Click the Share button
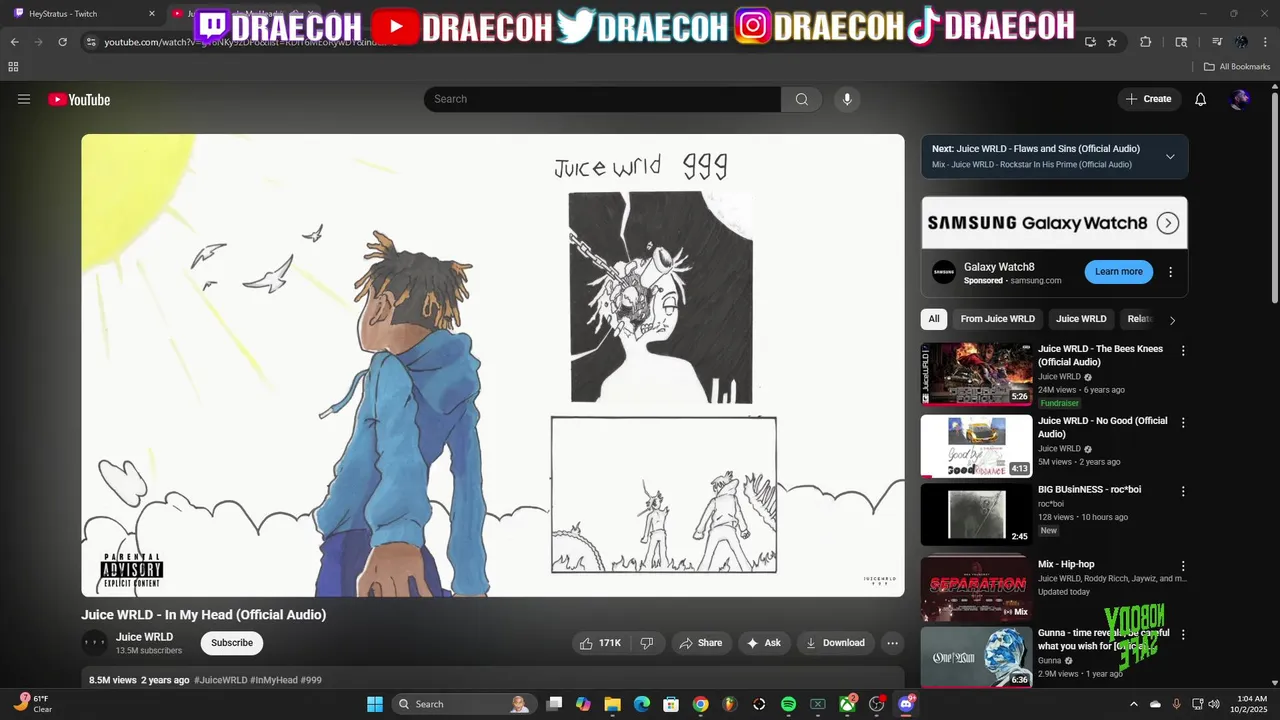 [x=701, y=643]
